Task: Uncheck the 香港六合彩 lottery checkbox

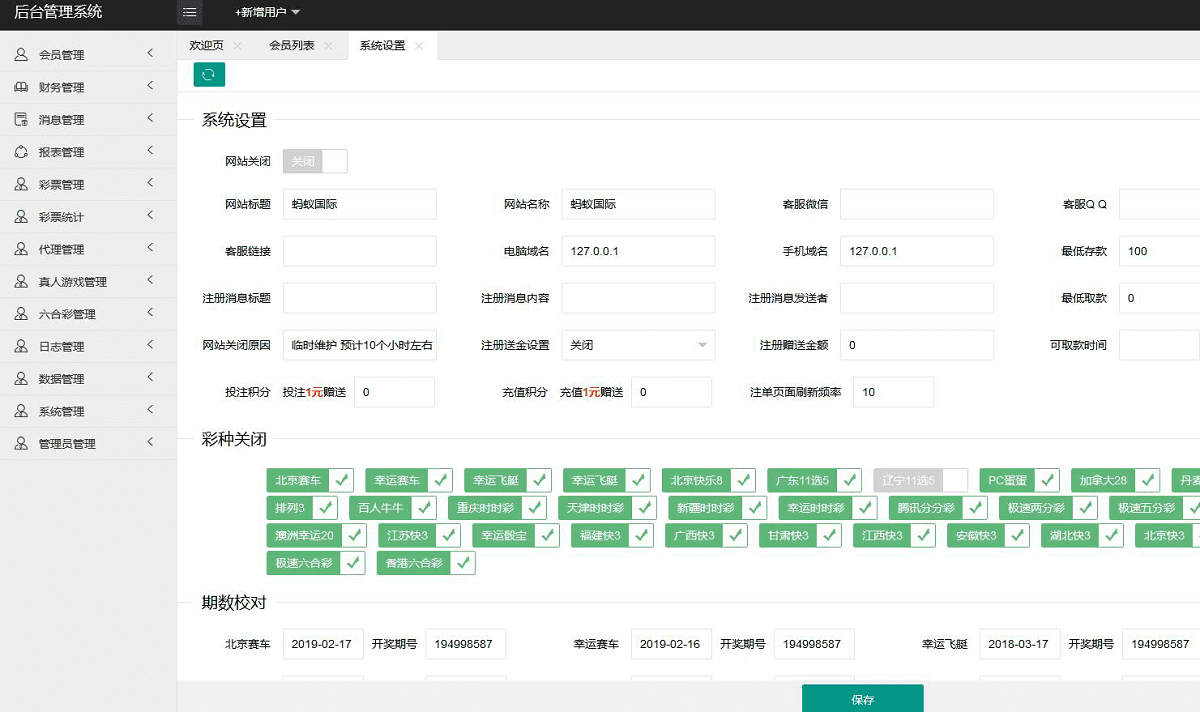Action: [462, 563]
